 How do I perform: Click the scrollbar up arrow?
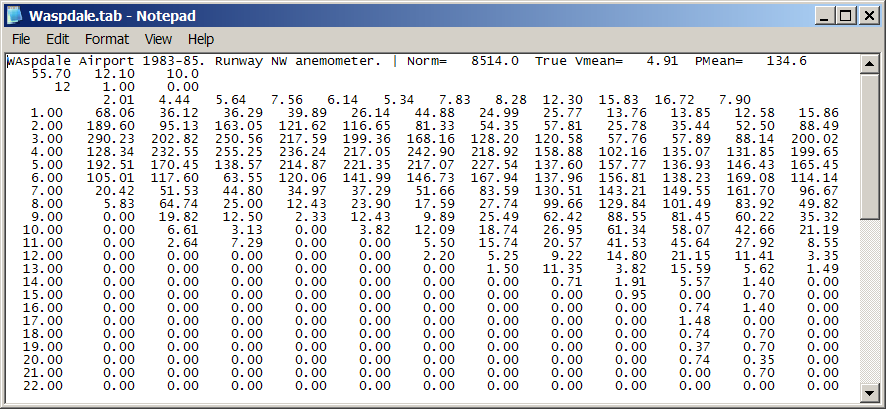click(868, 64)
